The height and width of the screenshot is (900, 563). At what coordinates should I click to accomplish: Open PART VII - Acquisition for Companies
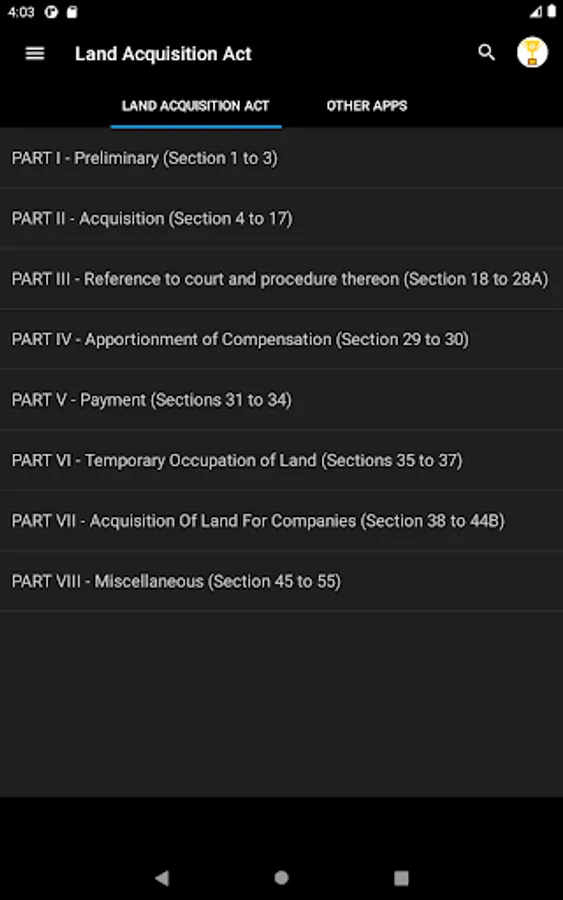click(281, 521)
